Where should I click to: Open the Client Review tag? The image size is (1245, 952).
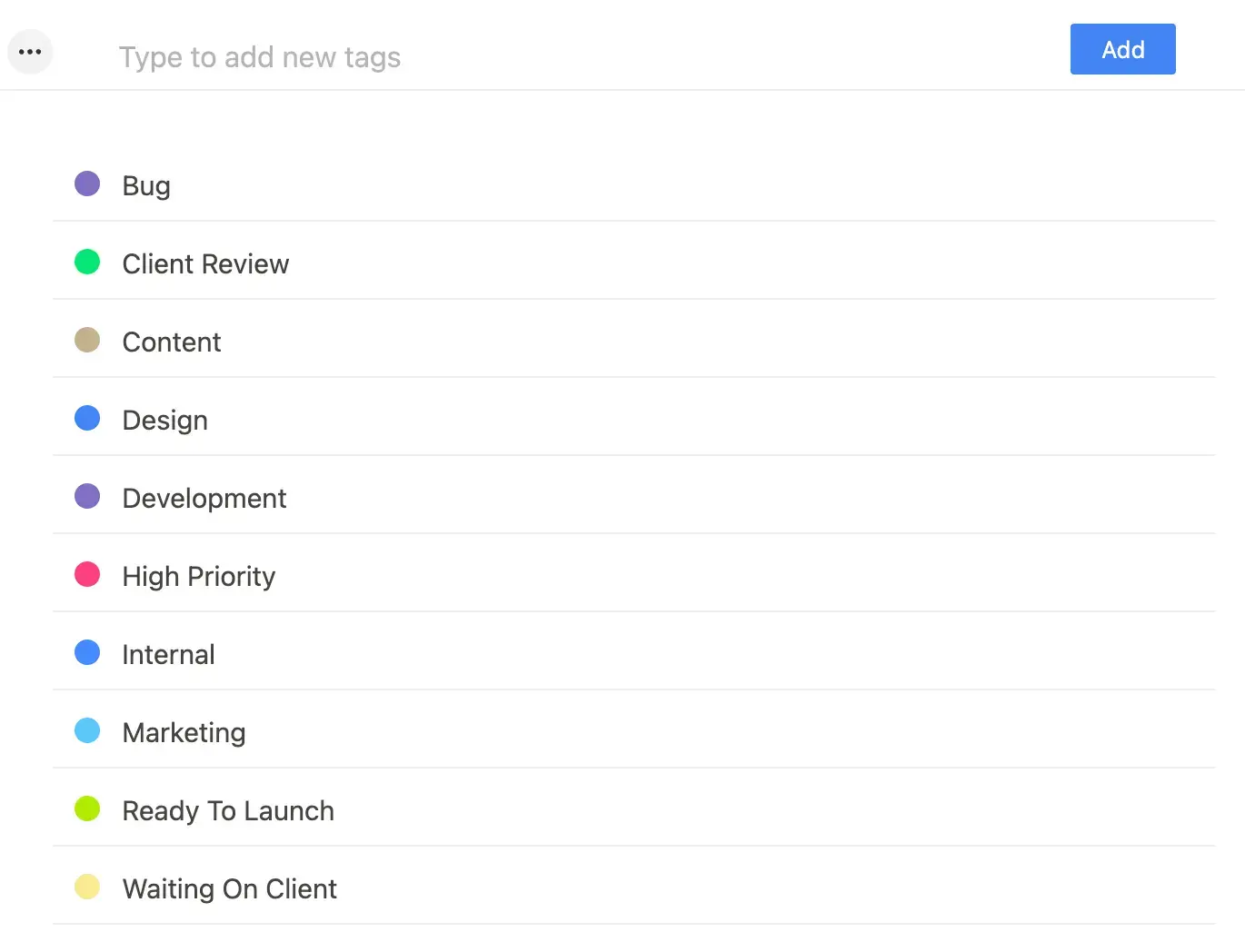pos(205,264)
